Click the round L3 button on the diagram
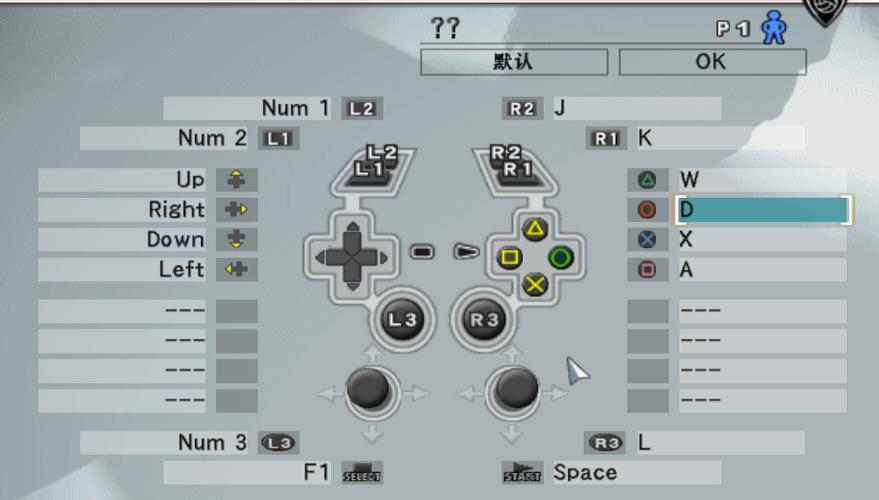 tap(403, 320)
